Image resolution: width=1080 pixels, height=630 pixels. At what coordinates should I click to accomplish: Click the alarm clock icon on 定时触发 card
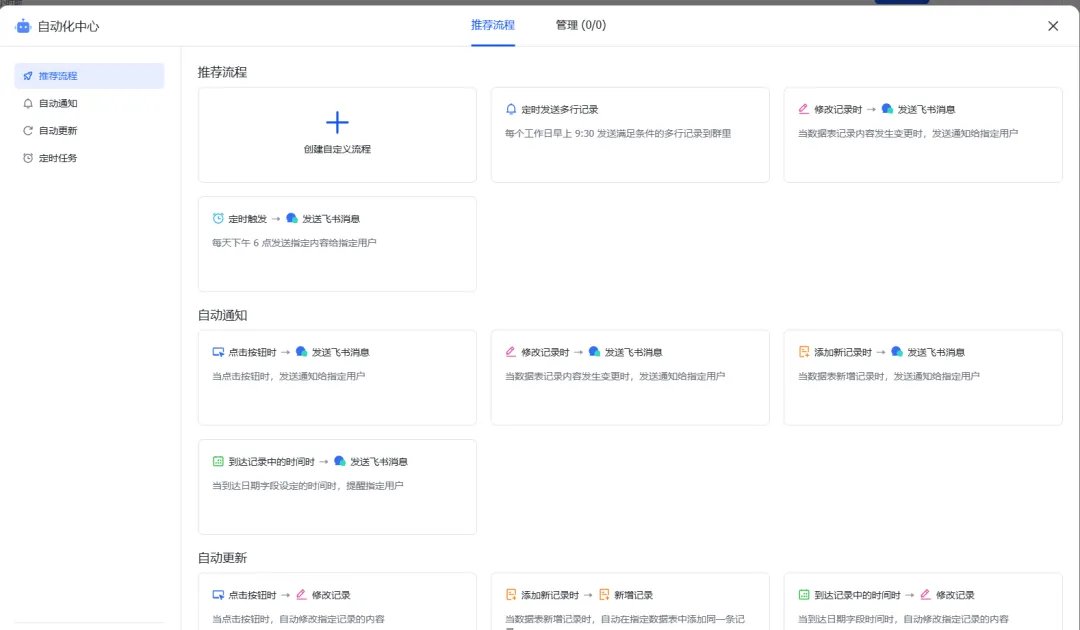click(218, 218)
